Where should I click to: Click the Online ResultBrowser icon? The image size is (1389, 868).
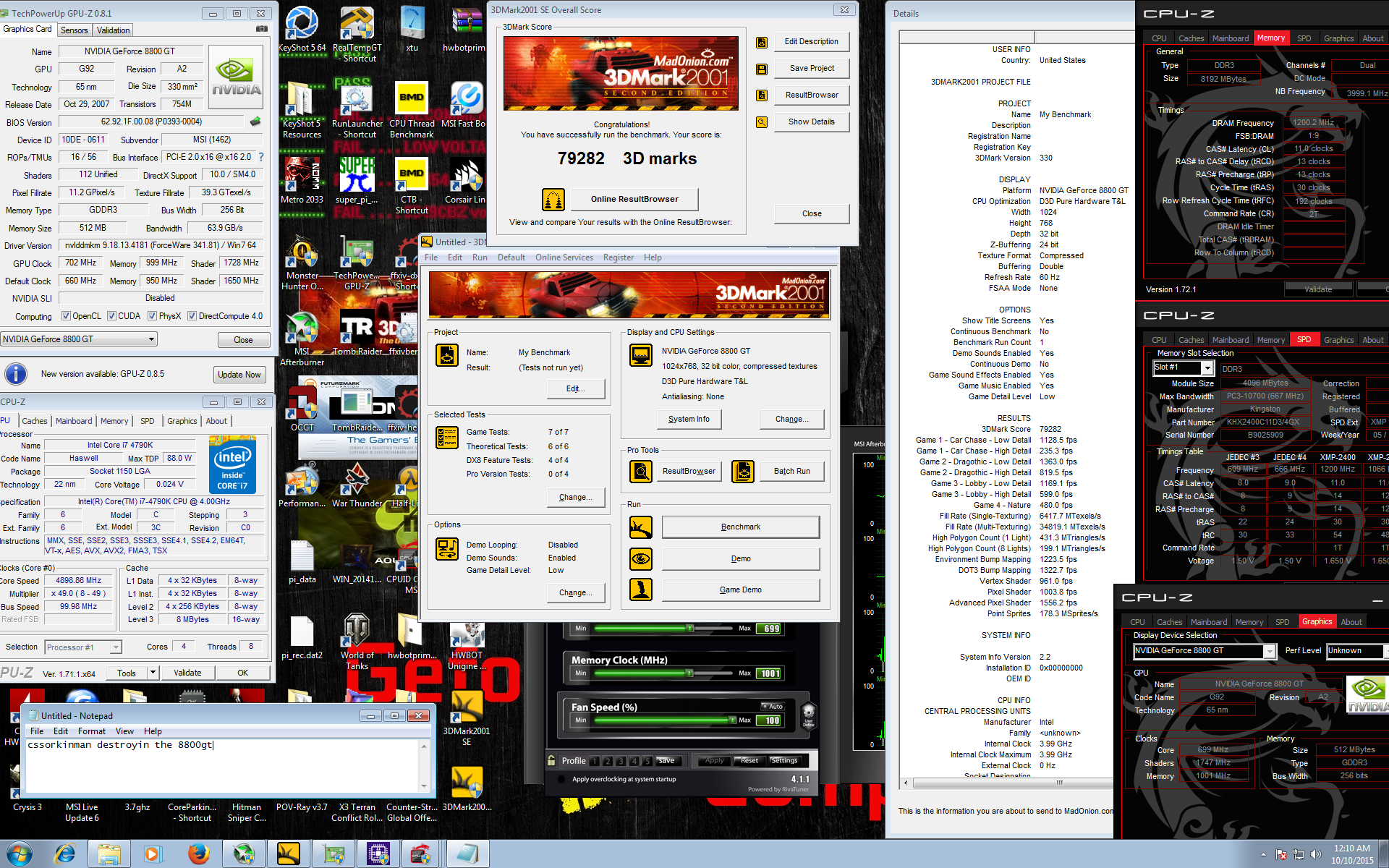[553, 199]
